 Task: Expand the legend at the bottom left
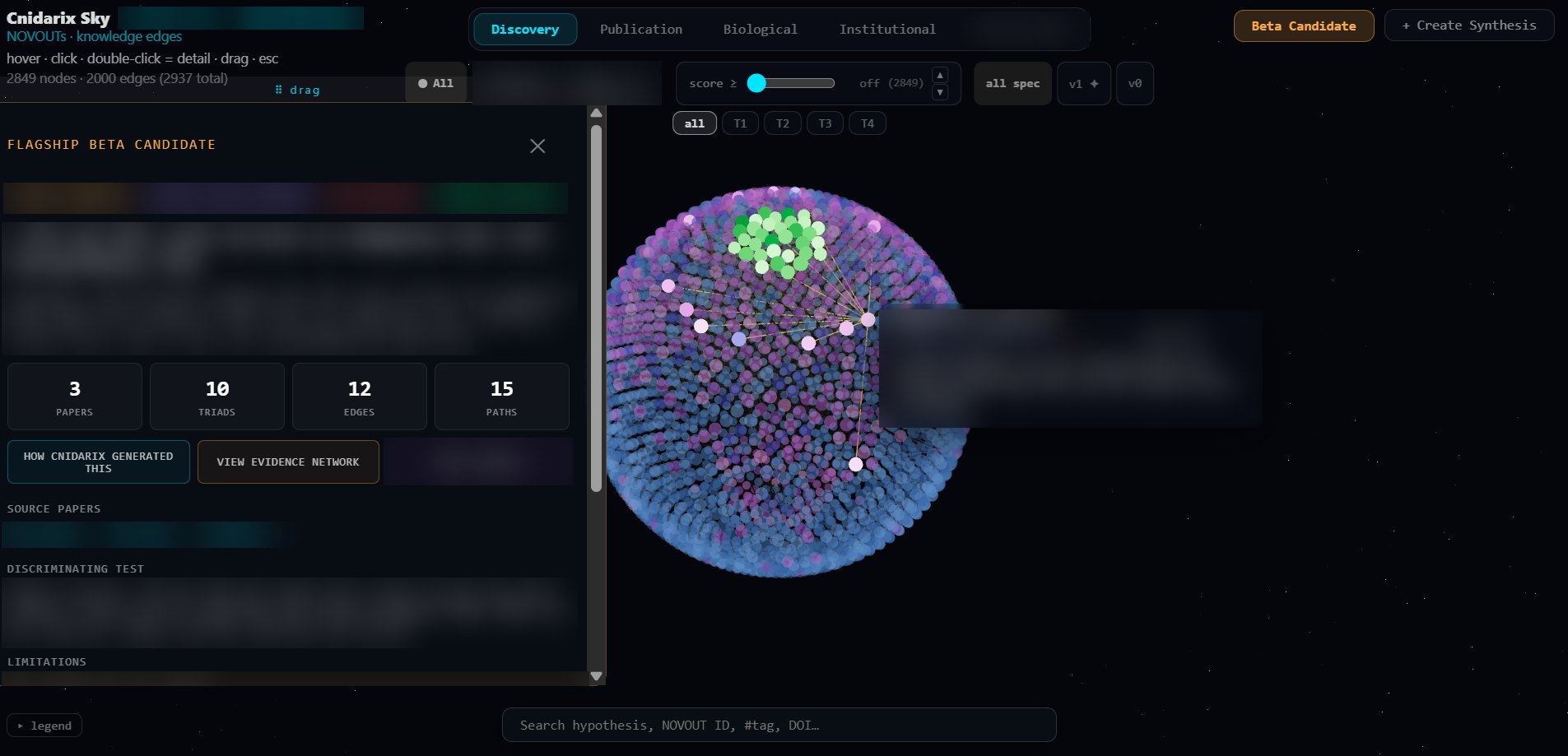[44, 726]
